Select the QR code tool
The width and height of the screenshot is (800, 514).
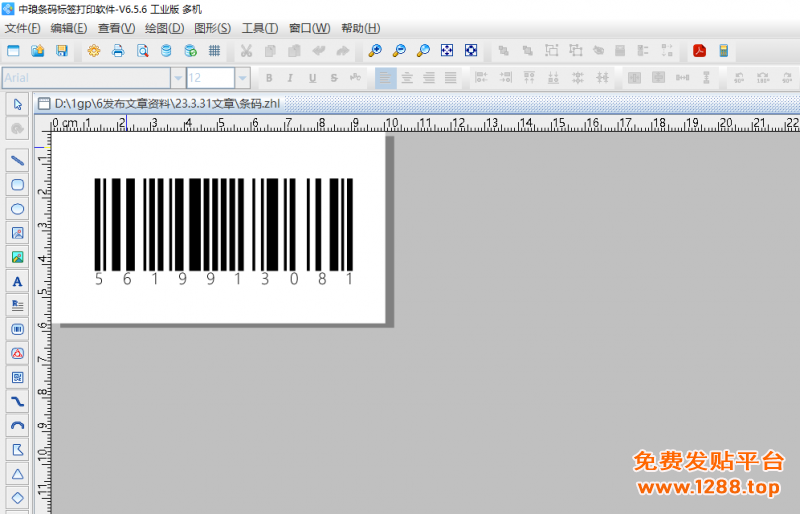[x=17, y=378]
